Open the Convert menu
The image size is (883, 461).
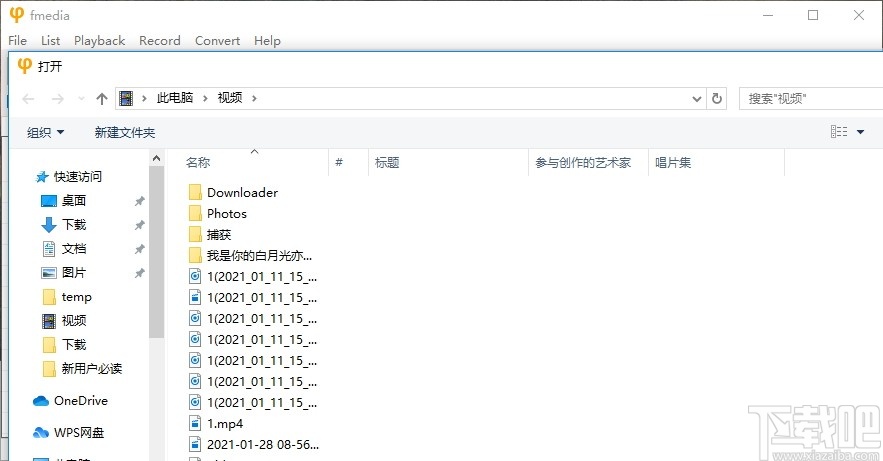pos(217,41)
